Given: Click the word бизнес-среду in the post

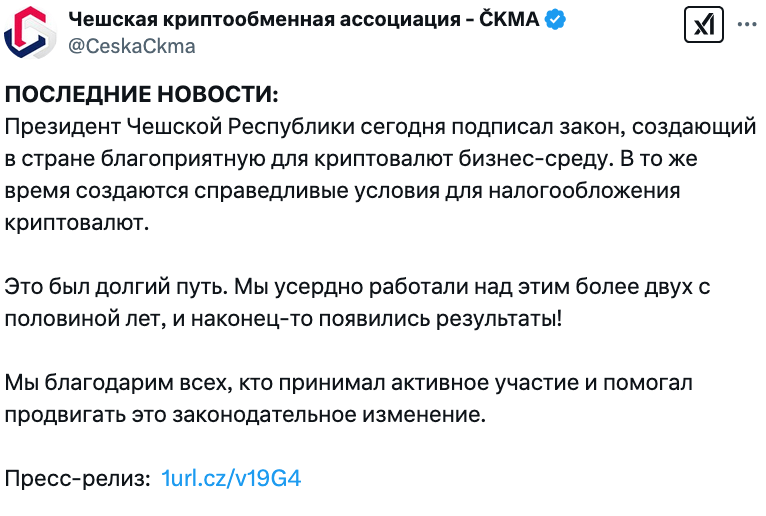Looking at the screenshot, I should point(536,159).
